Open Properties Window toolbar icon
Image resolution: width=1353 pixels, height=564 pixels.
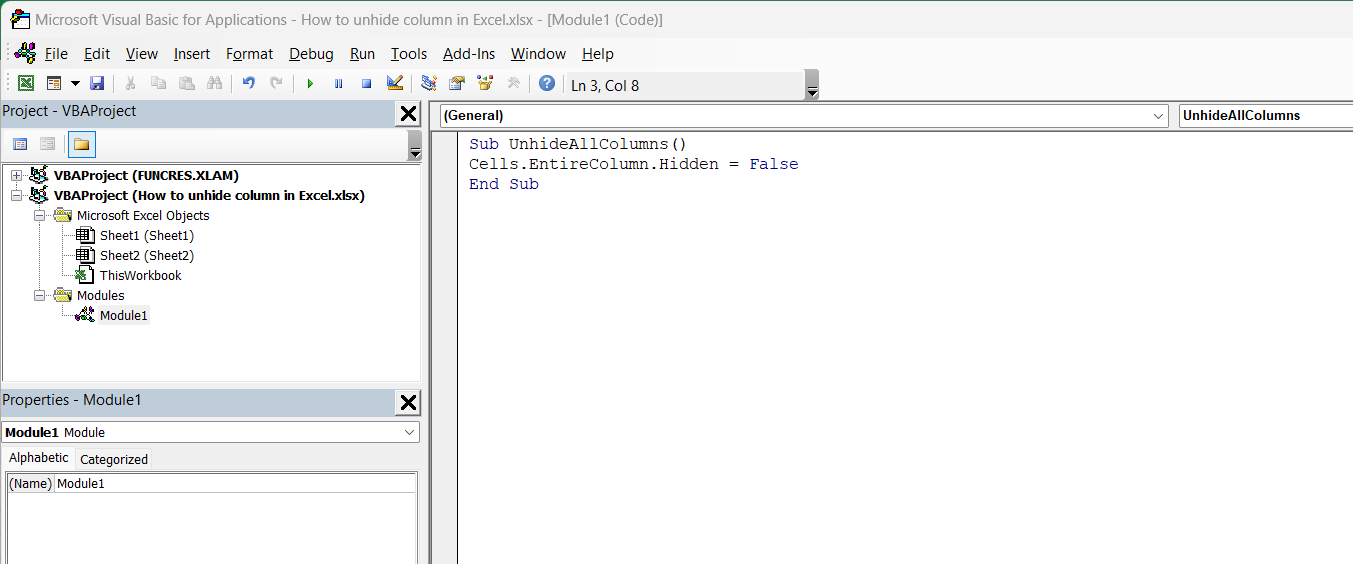click(457, 84)
